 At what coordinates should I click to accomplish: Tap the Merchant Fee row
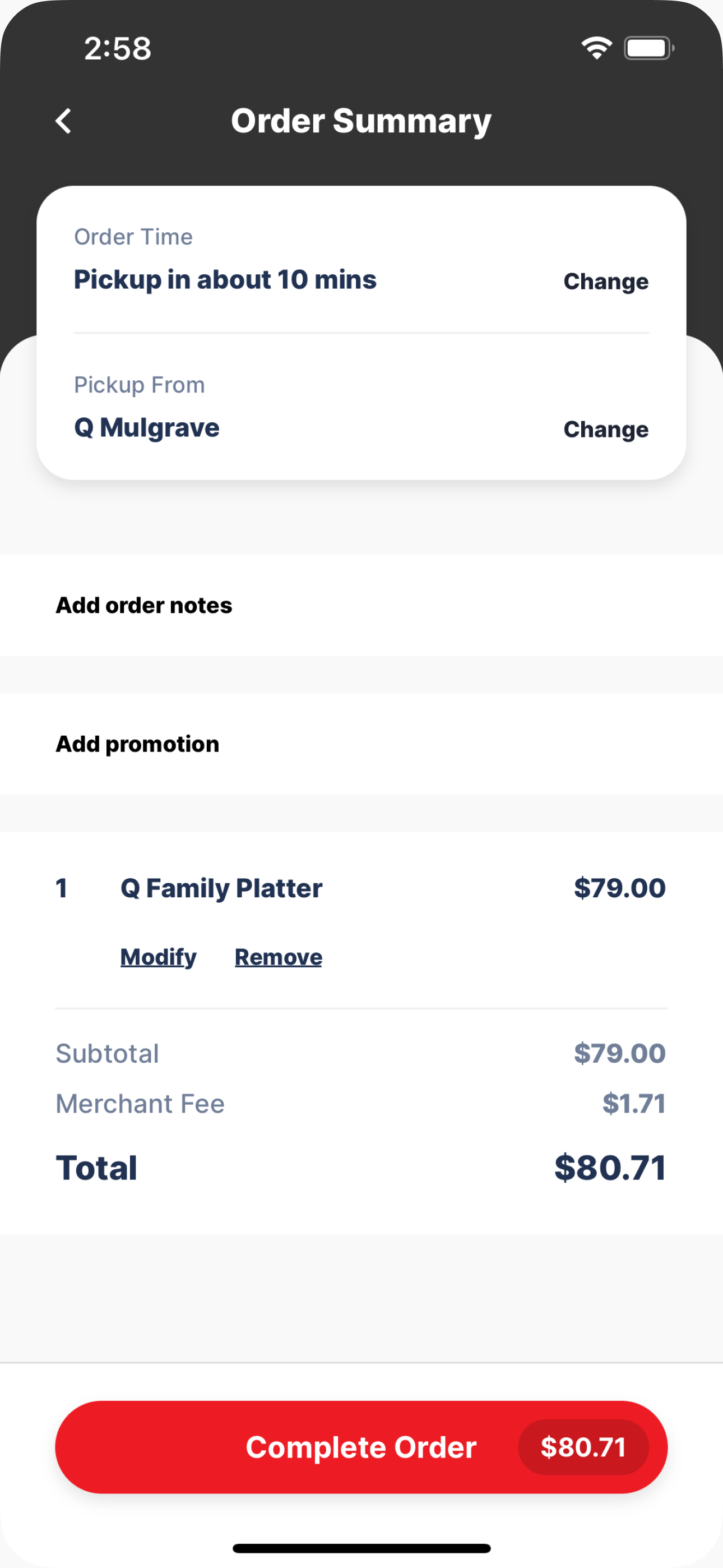(x=361, y=1104)
